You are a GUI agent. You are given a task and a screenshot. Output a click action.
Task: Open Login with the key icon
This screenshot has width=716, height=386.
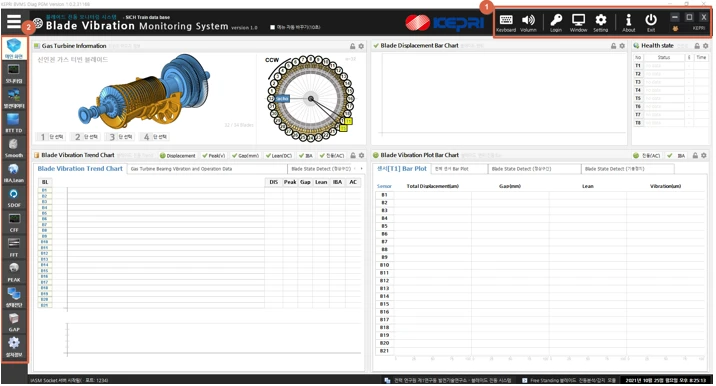[x=556, y=23]
